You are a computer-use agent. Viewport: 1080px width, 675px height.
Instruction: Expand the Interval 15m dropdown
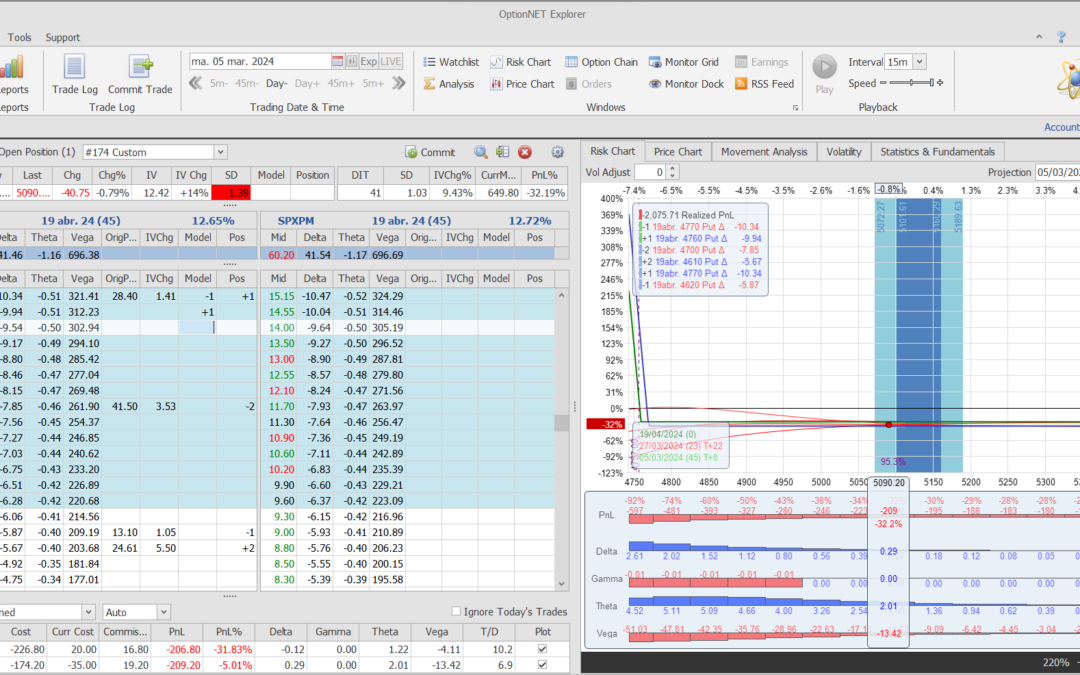pyautogui.click(x=919, y=62)
